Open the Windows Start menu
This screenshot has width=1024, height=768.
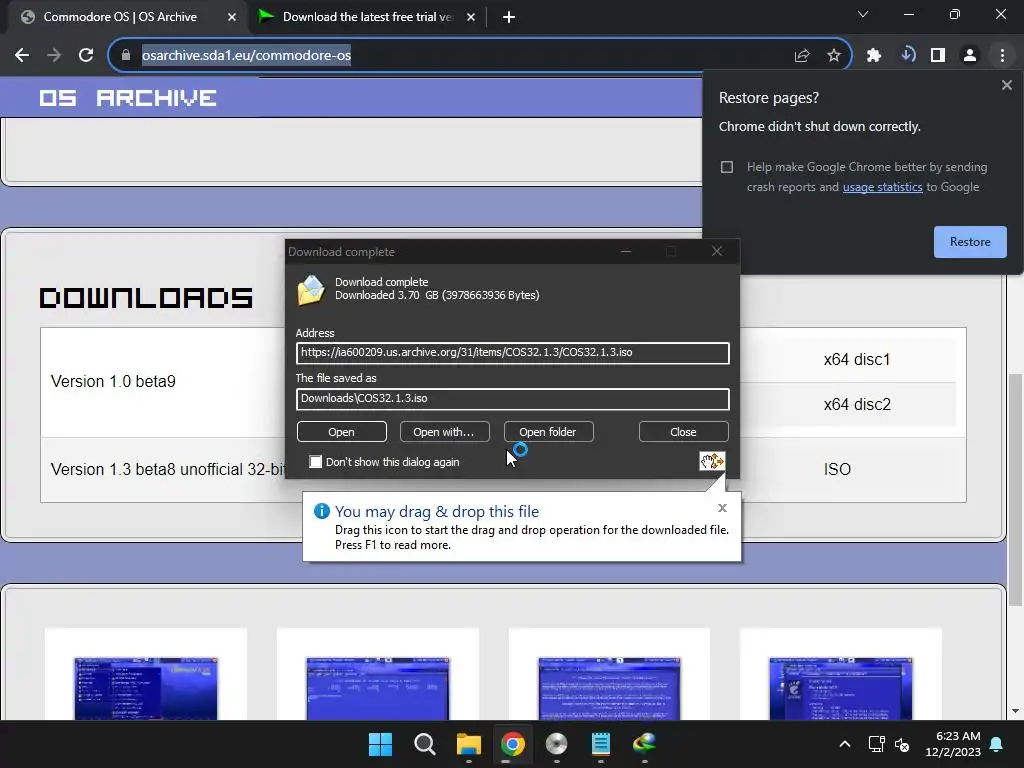click(381, 744)
